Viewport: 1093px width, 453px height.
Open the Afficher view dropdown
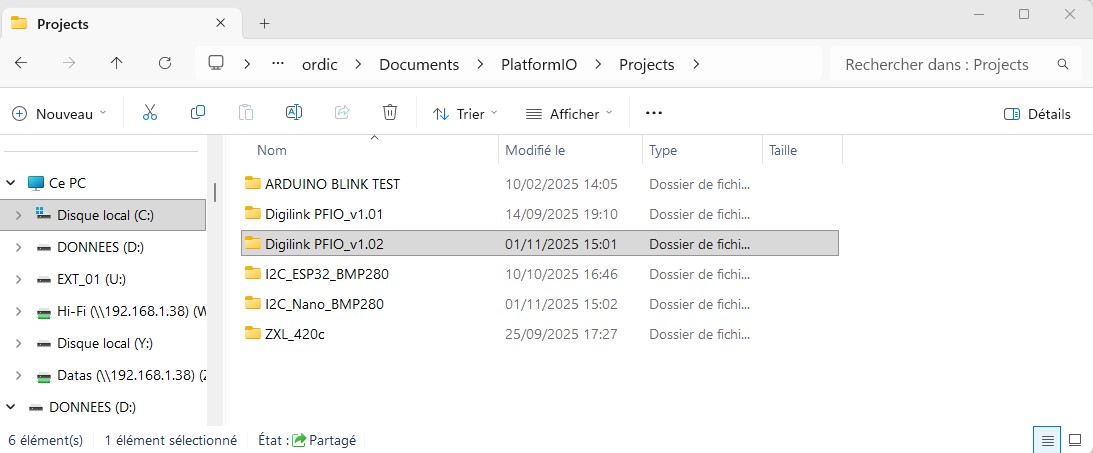point(569,114)
